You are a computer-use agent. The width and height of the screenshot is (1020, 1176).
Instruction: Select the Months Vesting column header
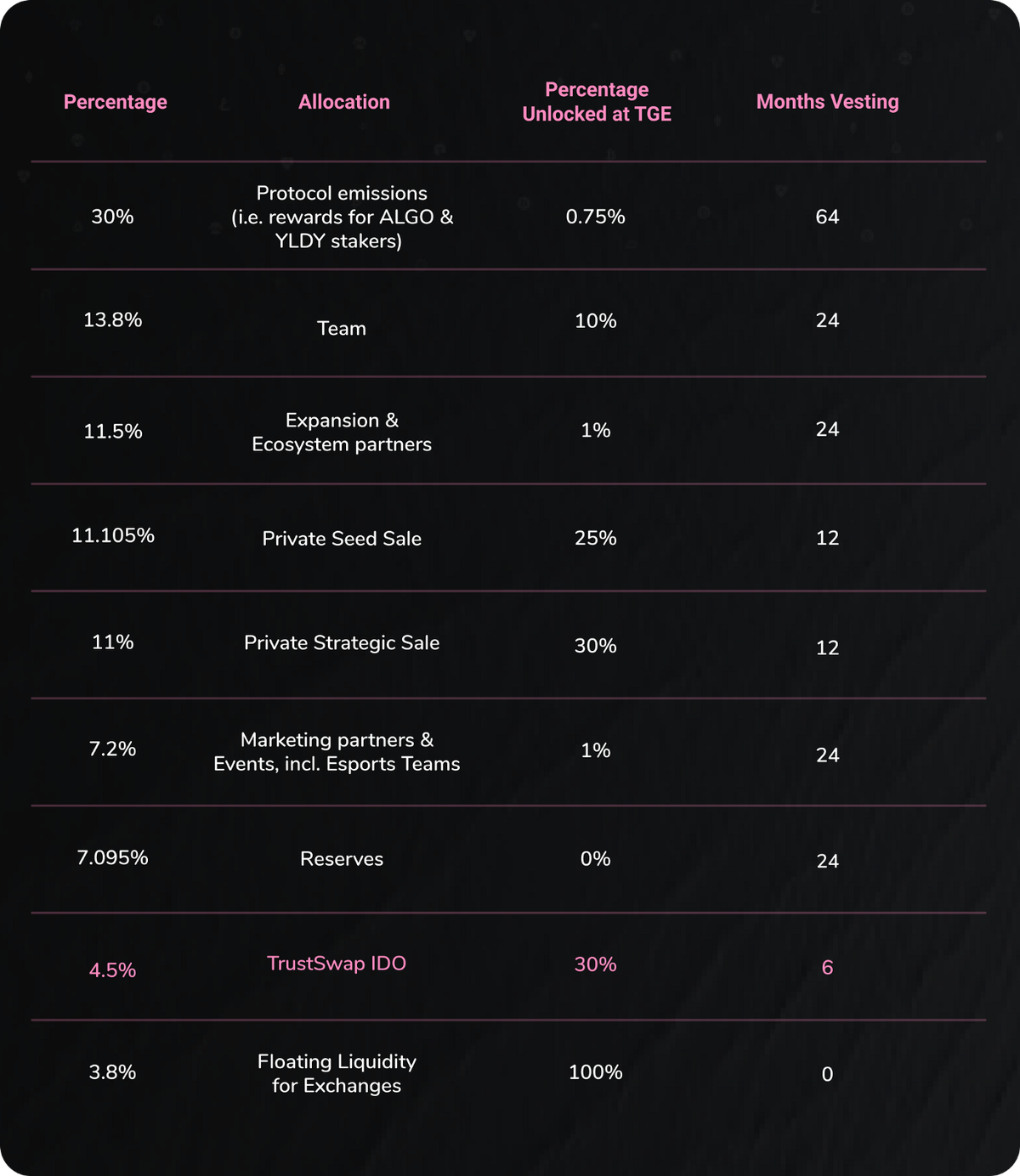[x=827, y=102]
